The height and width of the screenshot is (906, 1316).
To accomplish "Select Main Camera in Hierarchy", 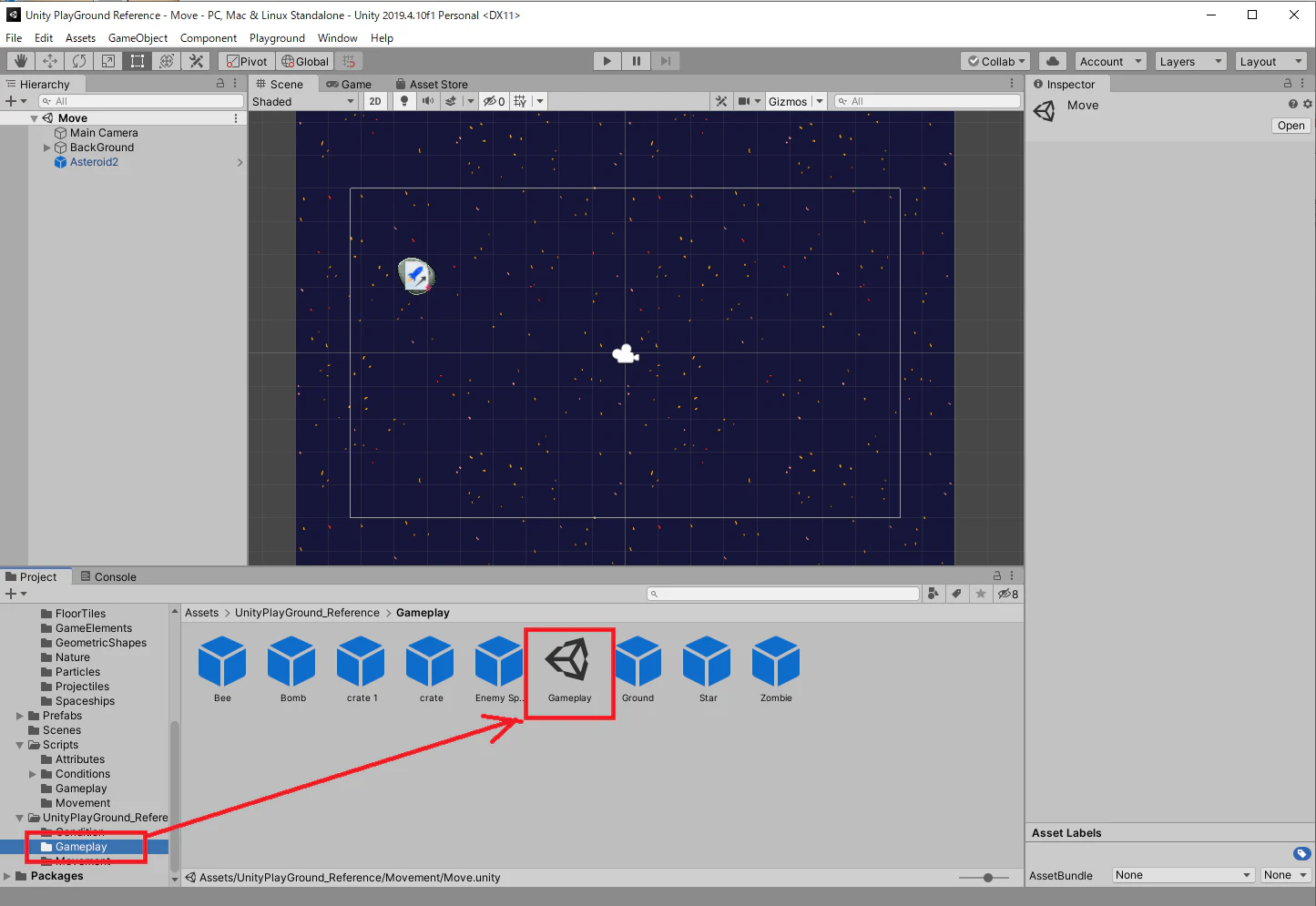I will (x=104, y=133).
